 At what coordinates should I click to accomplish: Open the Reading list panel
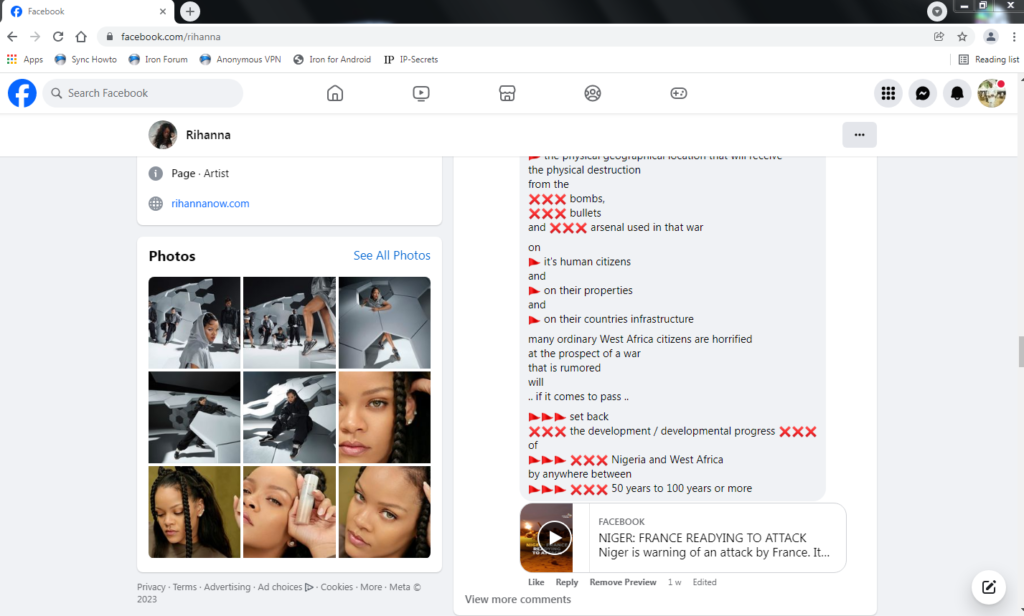(x=988, y=59)
